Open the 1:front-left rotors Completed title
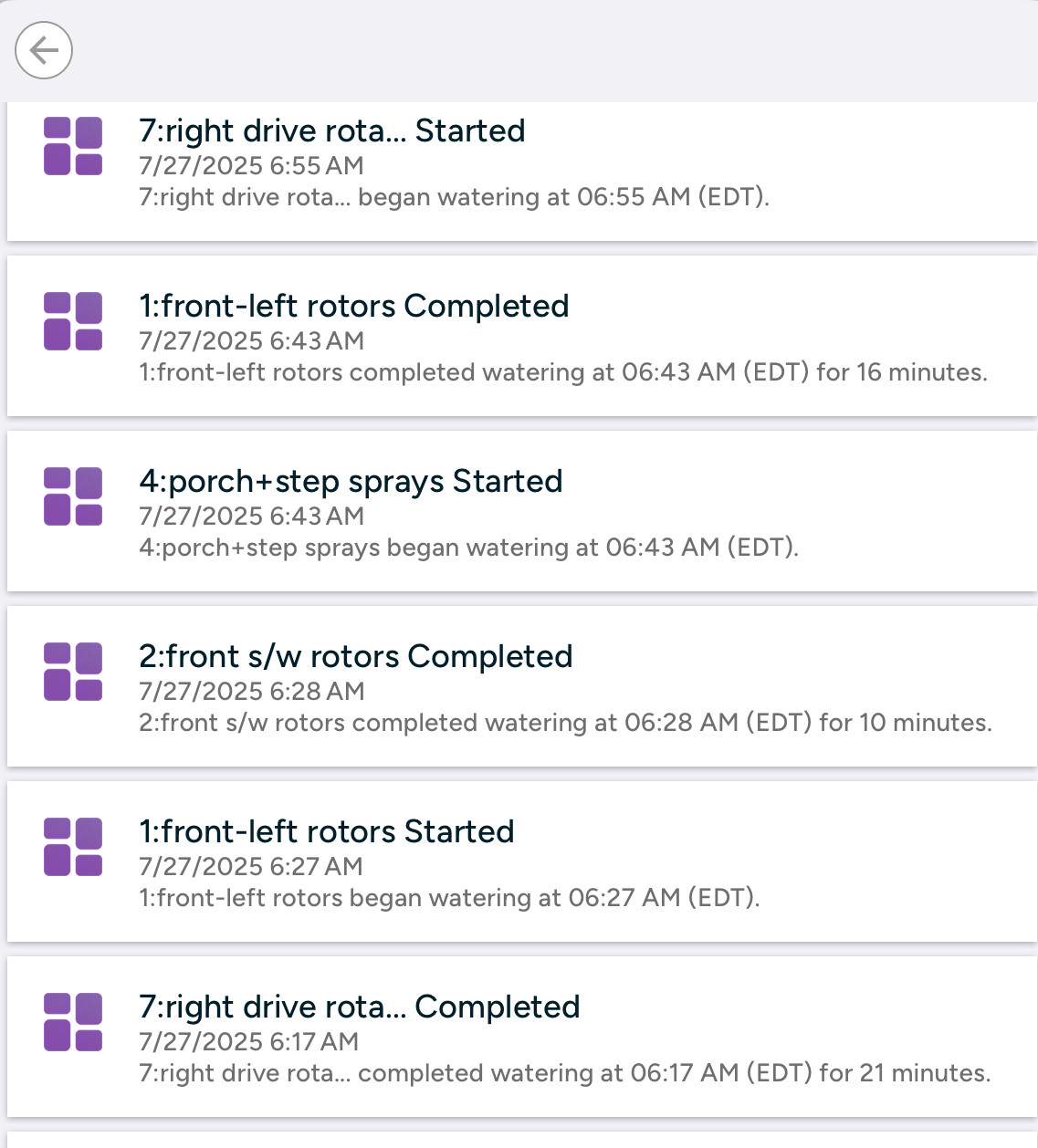The width and height of the screenshot is (1038, 1148). tap(354, 307)
